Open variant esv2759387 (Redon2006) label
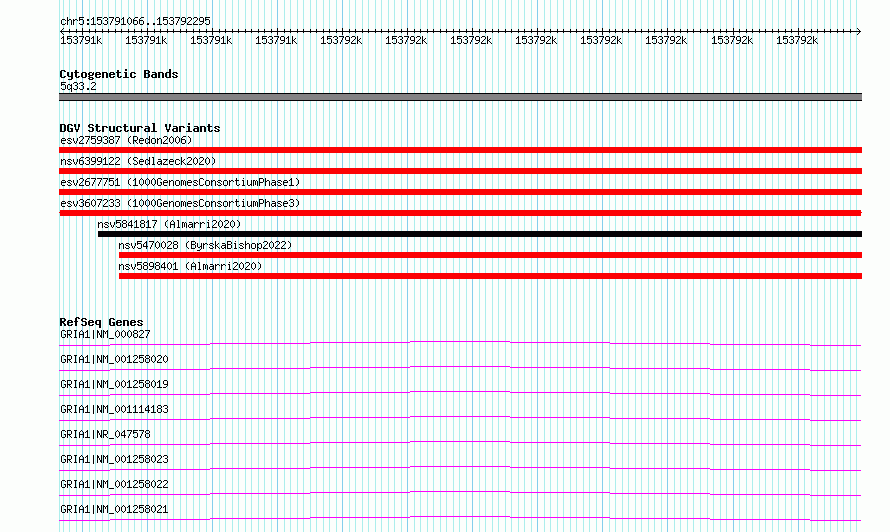Screen dimensions: 890x532 pyautogui.click(x=126, y=140)
